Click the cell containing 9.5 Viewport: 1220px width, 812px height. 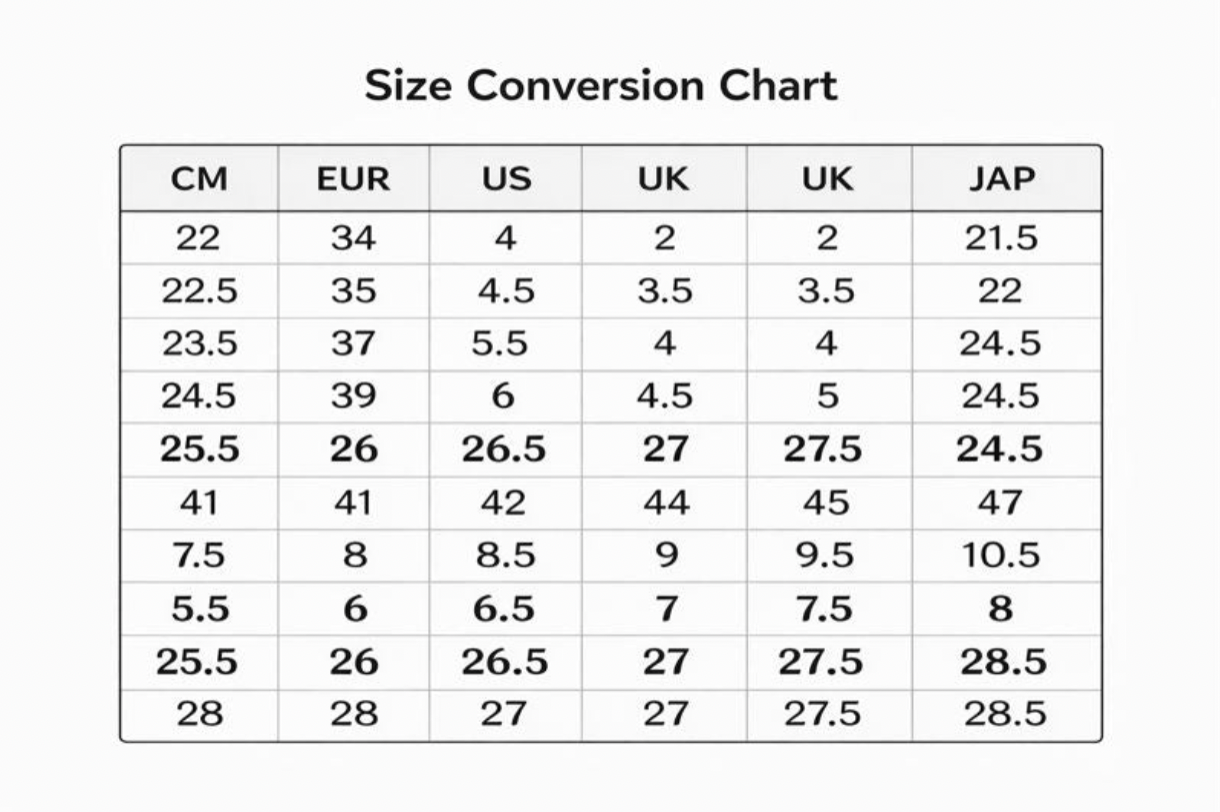coord(825,555)
